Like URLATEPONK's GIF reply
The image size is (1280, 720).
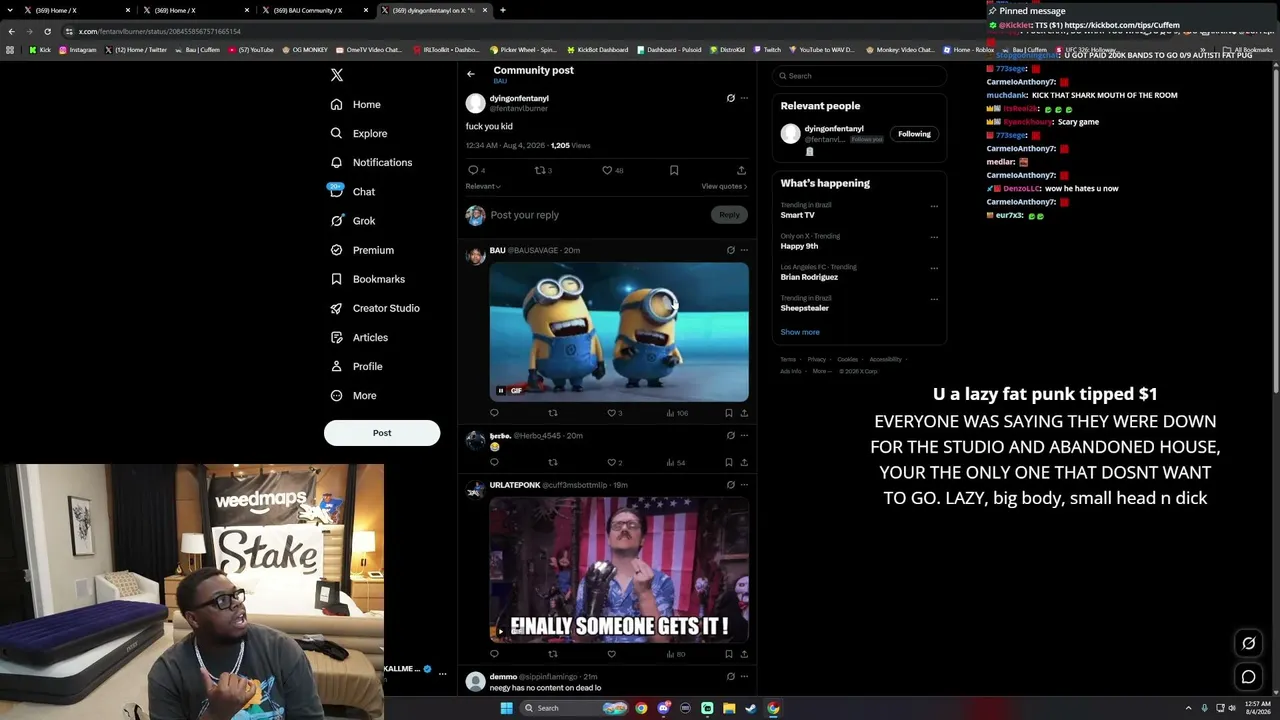click(612, 654)
